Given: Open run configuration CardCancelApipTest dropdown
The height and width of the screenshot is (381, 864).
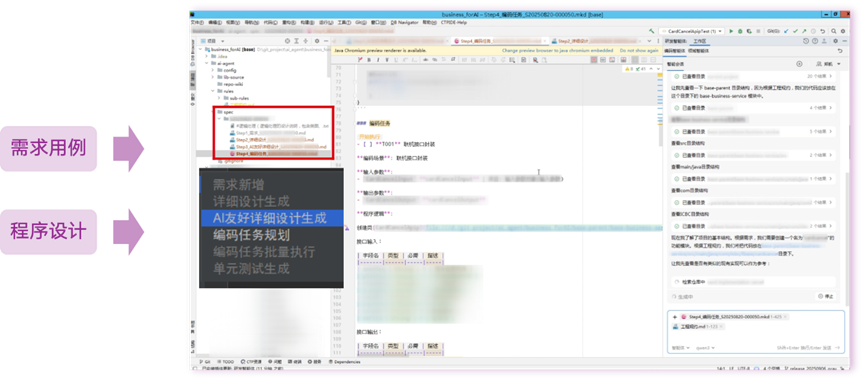Looking at the screenshot, I should 692,31.
